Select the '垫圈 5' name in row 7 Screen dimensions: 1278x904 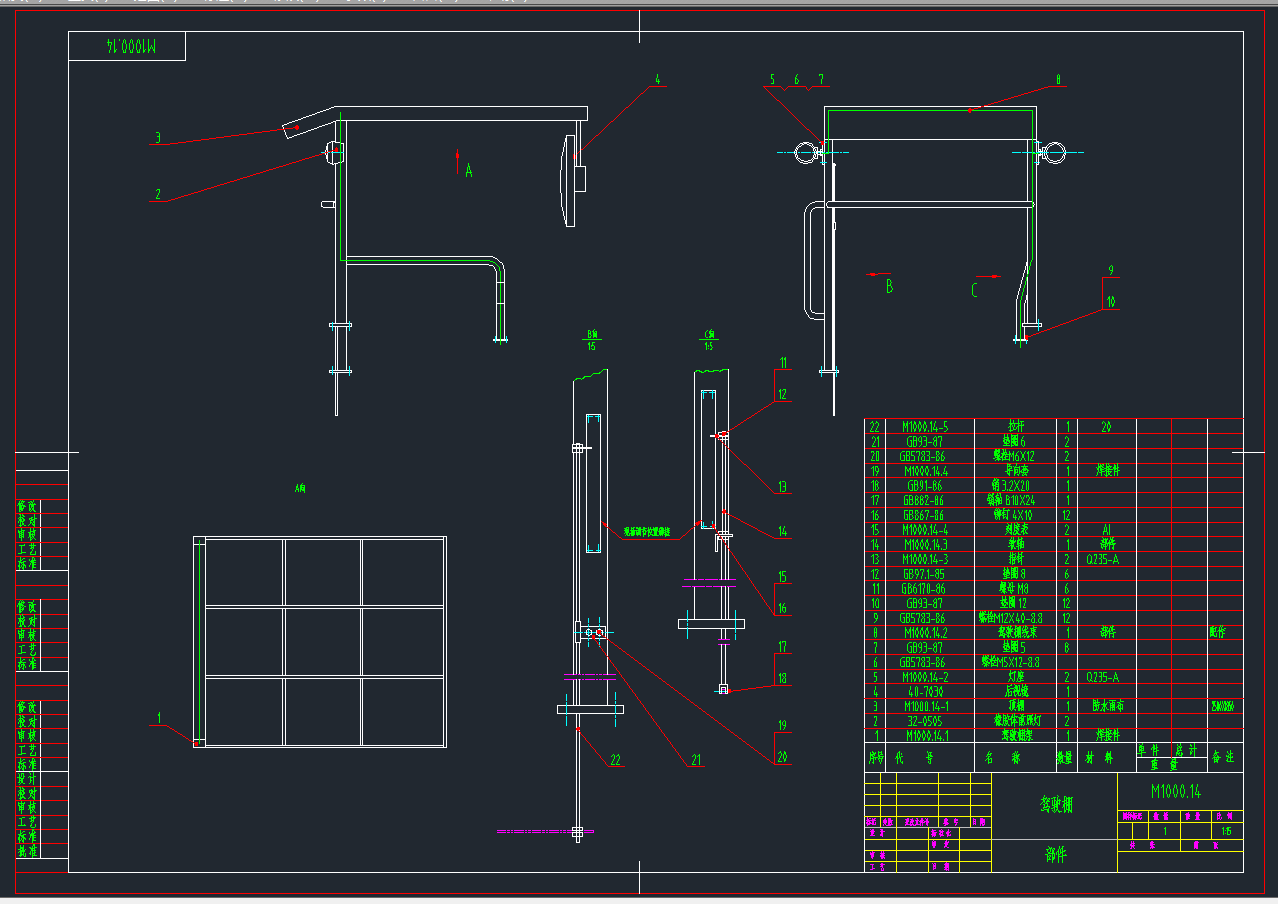click(x=1015, y=647)
